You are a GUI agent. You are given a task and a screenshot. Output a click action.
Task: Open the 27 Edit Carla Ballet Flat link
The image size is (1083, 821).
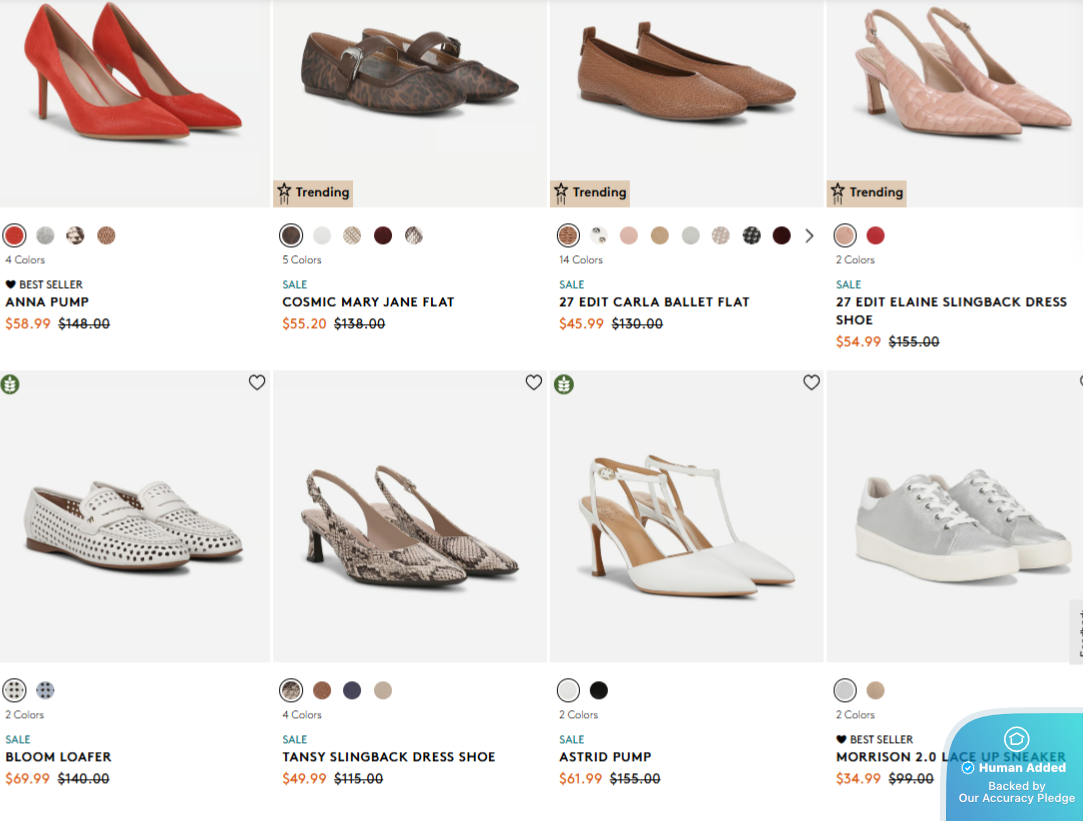[654, 302]
